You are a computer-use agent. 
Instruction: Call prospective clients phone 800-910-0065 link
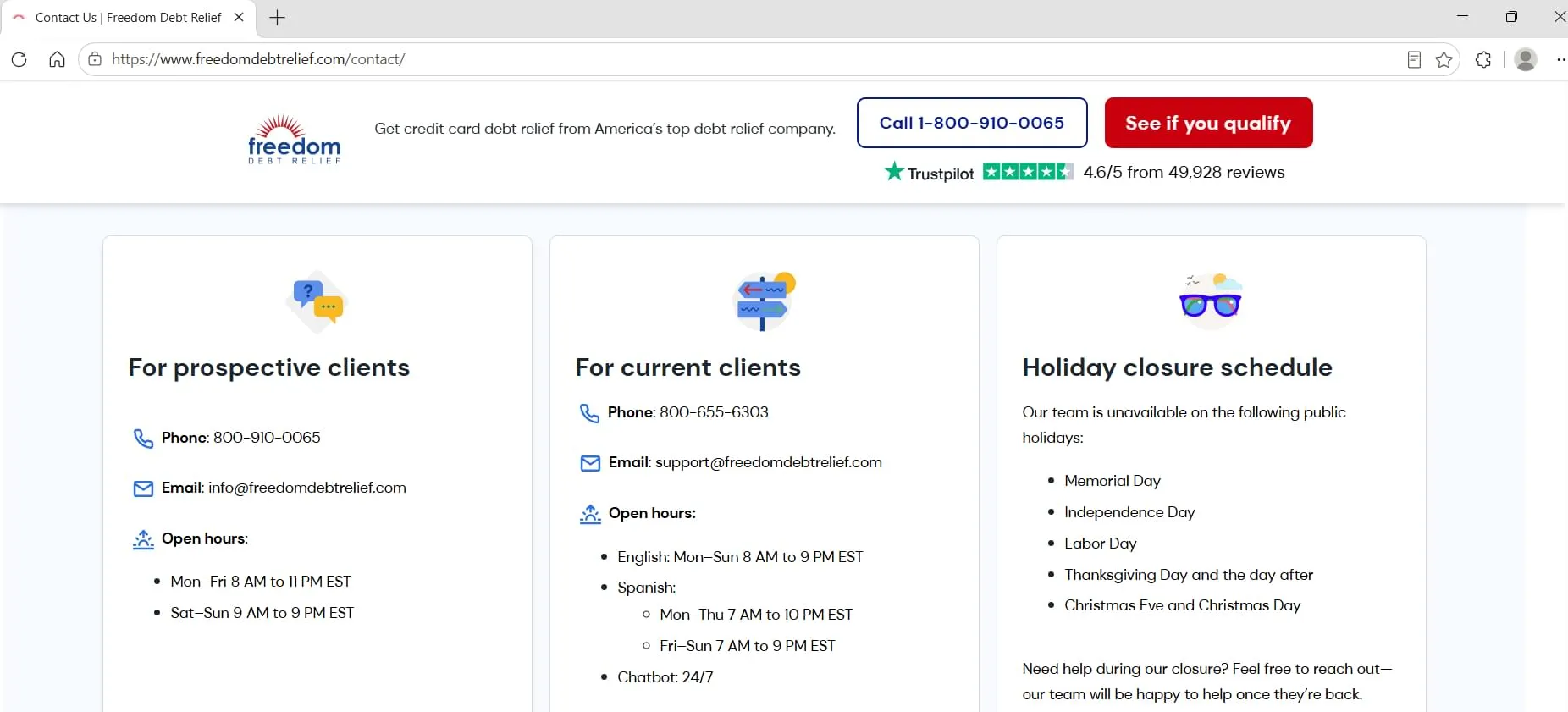coord(267,438)
